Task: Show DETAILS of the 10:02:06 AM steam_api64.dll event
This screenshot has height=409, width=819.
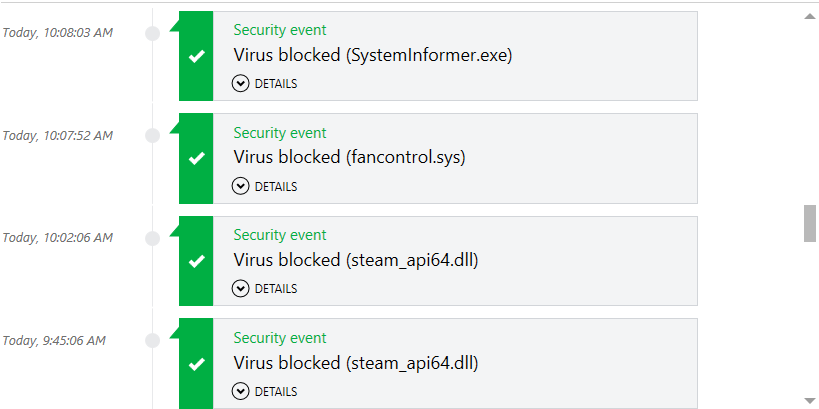Action: pos(265,289)
